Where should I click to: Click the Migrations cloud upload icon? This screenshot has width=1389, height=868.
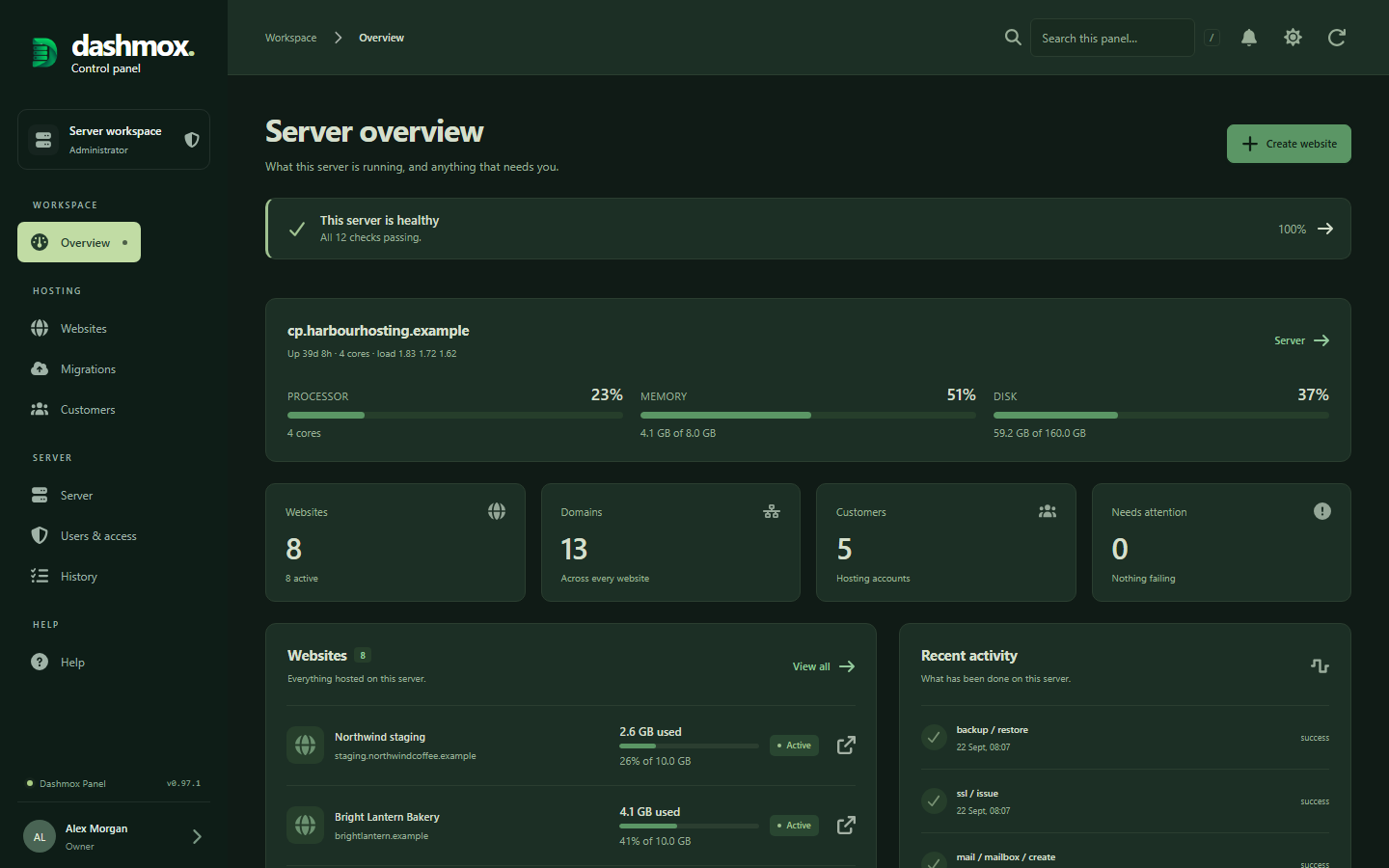pyautogui.click(x=40, y=369)
